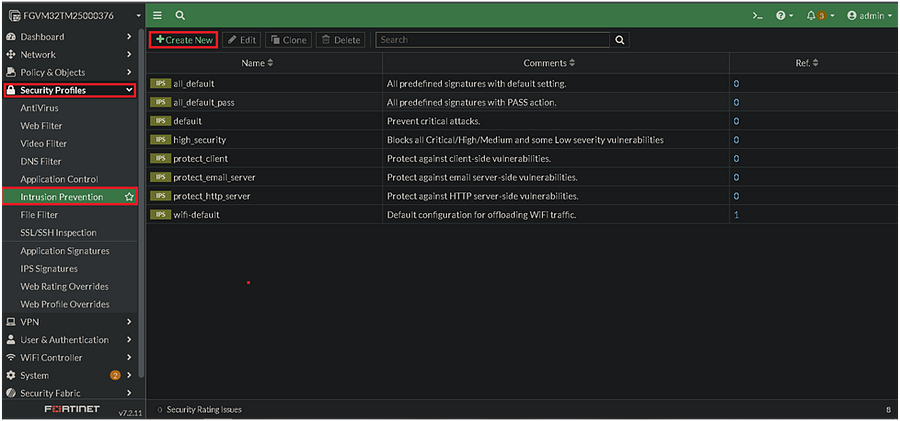
Task: Open the help question mark menu
Action: coord(784,16)
